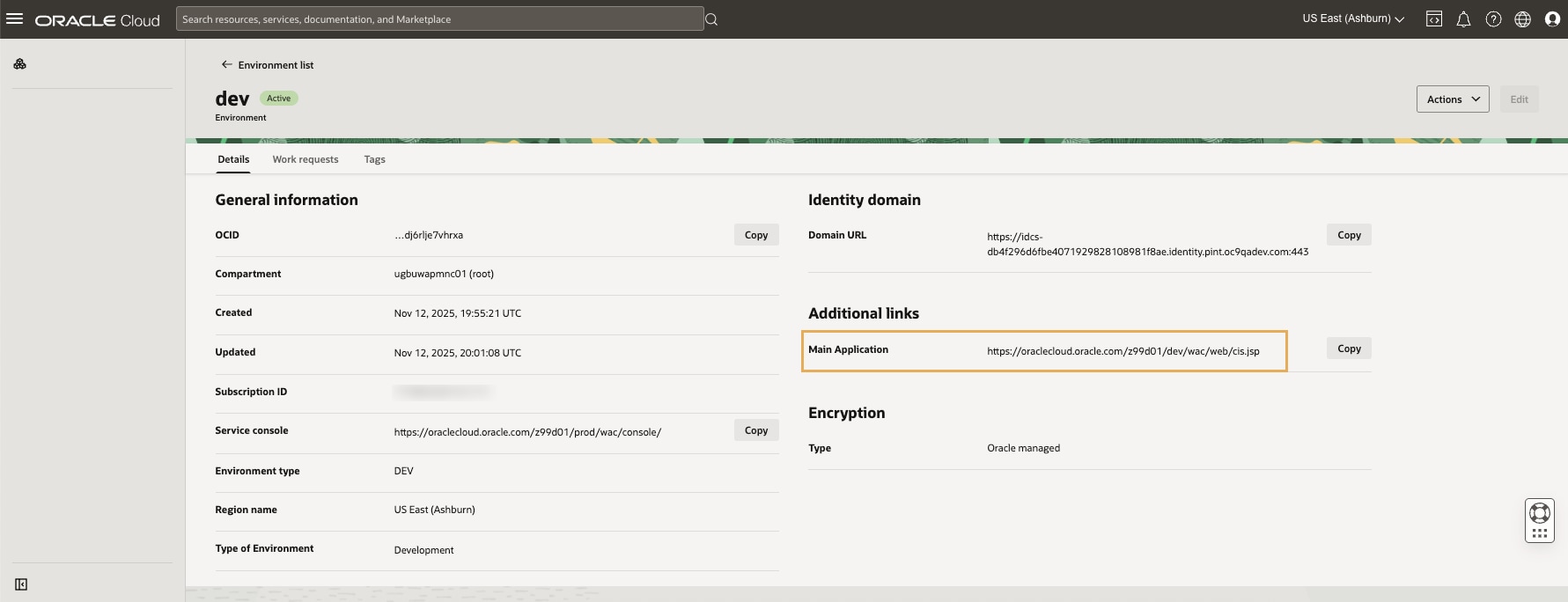Screen dimensions: 1568x602
Task: Open the hamburger navigation menu
Action: [x=15, y=18]
